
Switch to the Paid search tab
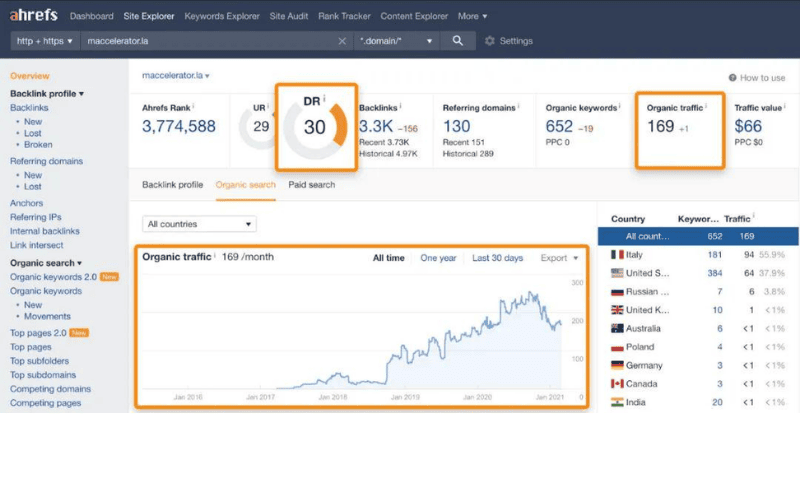312,185
